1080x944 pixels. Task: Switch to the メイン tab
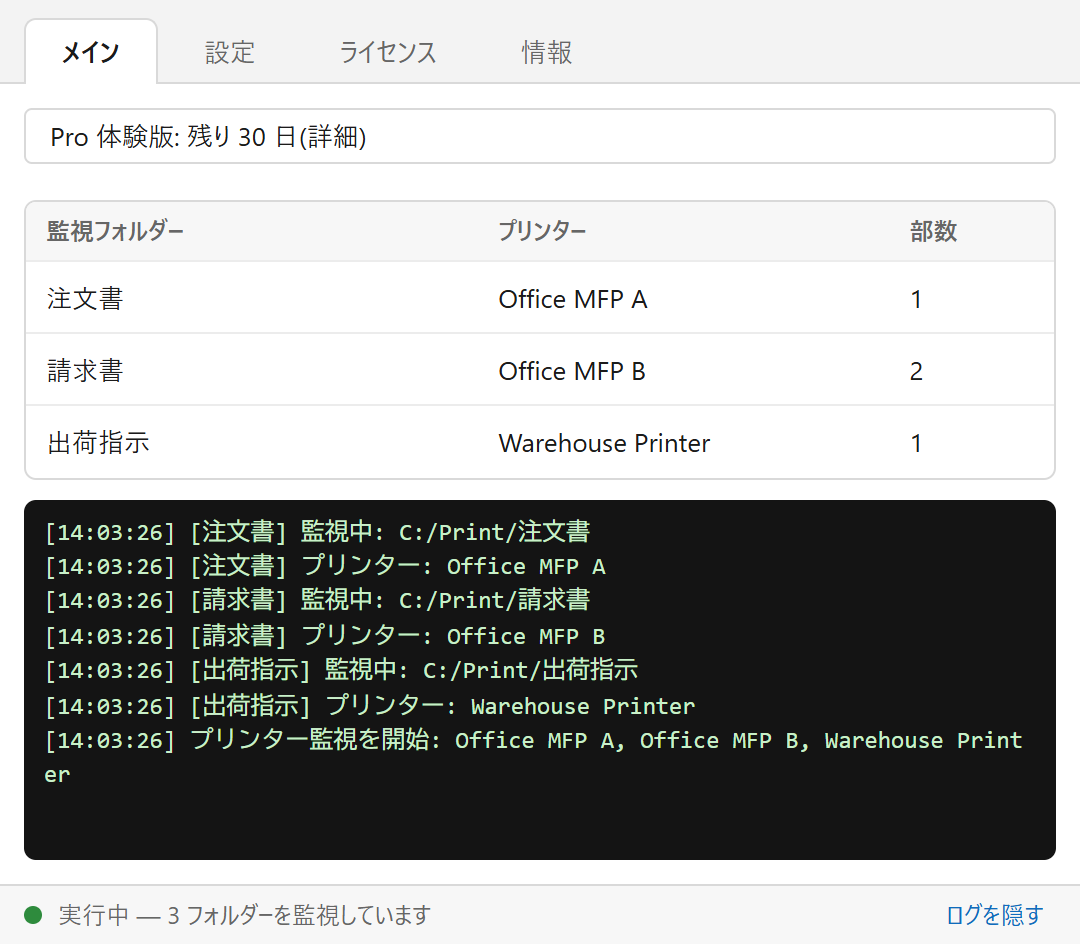pyautogui.click(x=91, y=52)
